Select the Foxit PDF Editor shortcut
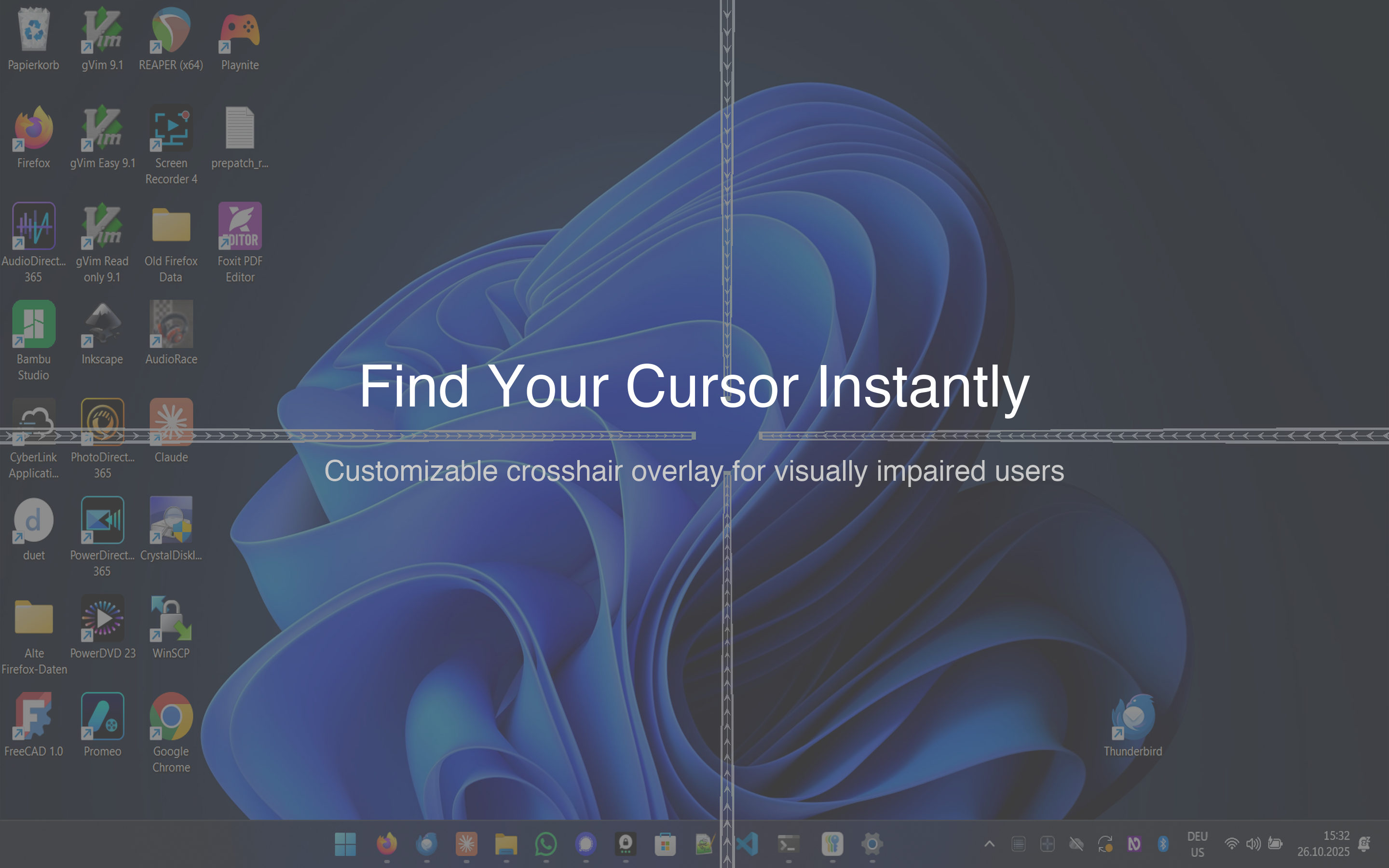This screenshot has height=868, width=1389. 240,227
